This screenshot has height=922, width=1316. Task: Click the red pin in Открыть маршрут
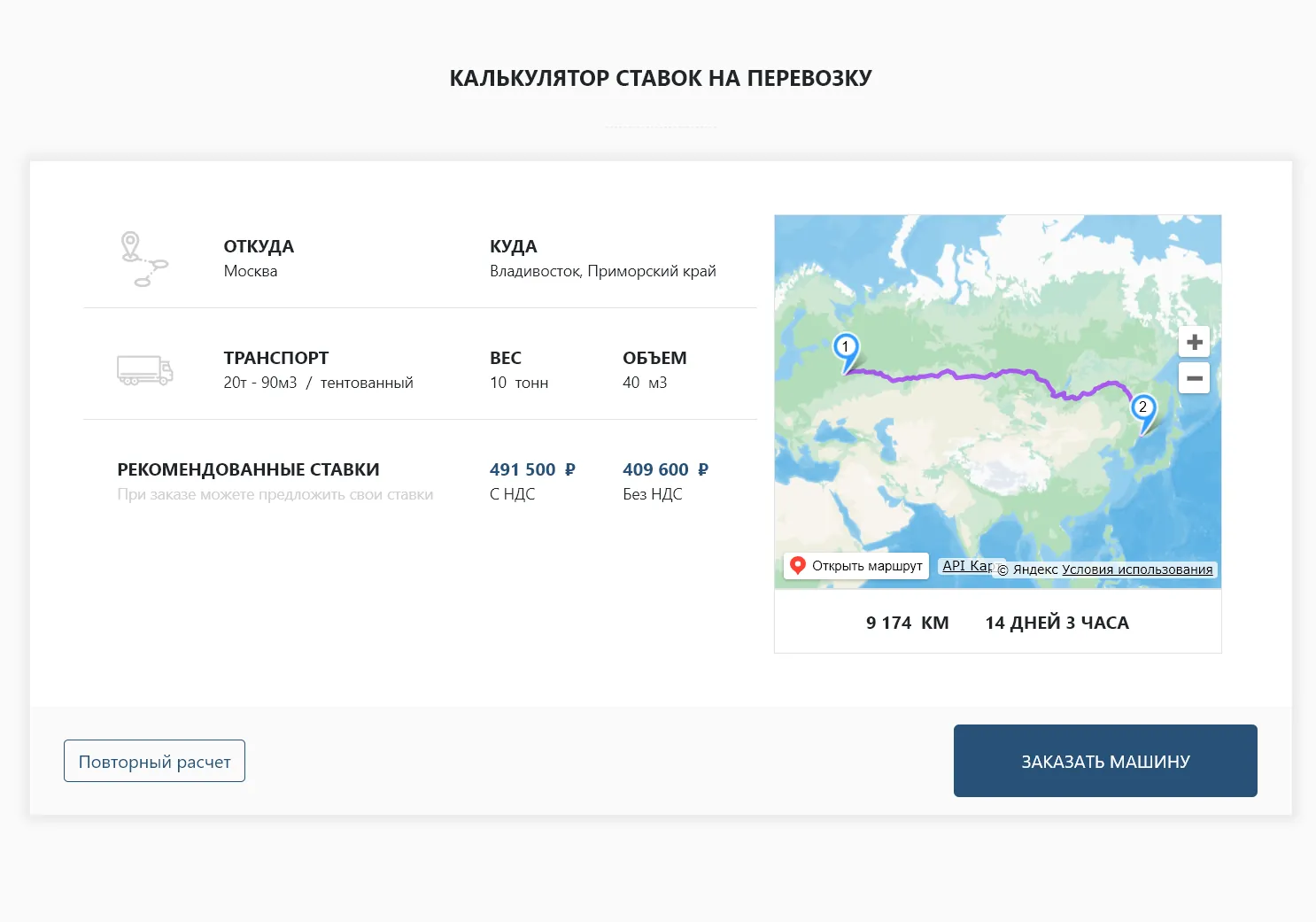(797, 565)
